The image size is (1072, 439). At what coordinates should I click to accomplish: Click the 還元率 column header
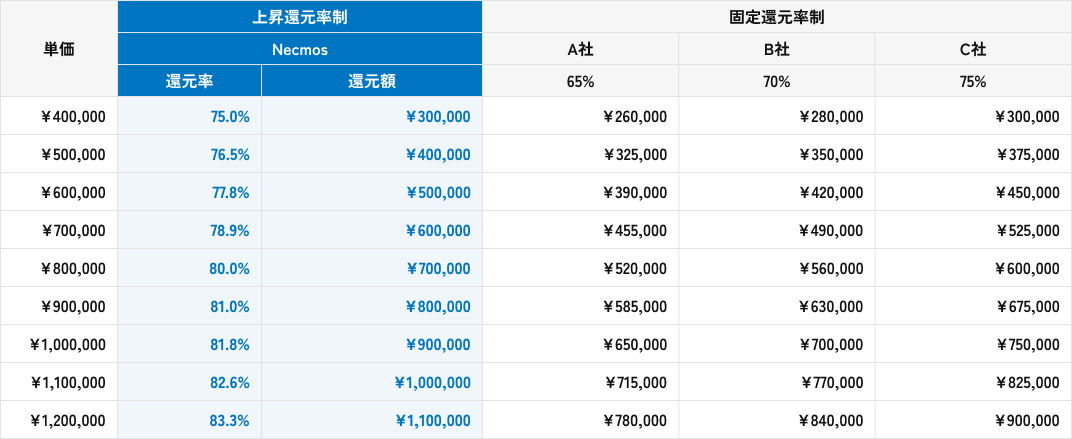click(x=189, y=81)
